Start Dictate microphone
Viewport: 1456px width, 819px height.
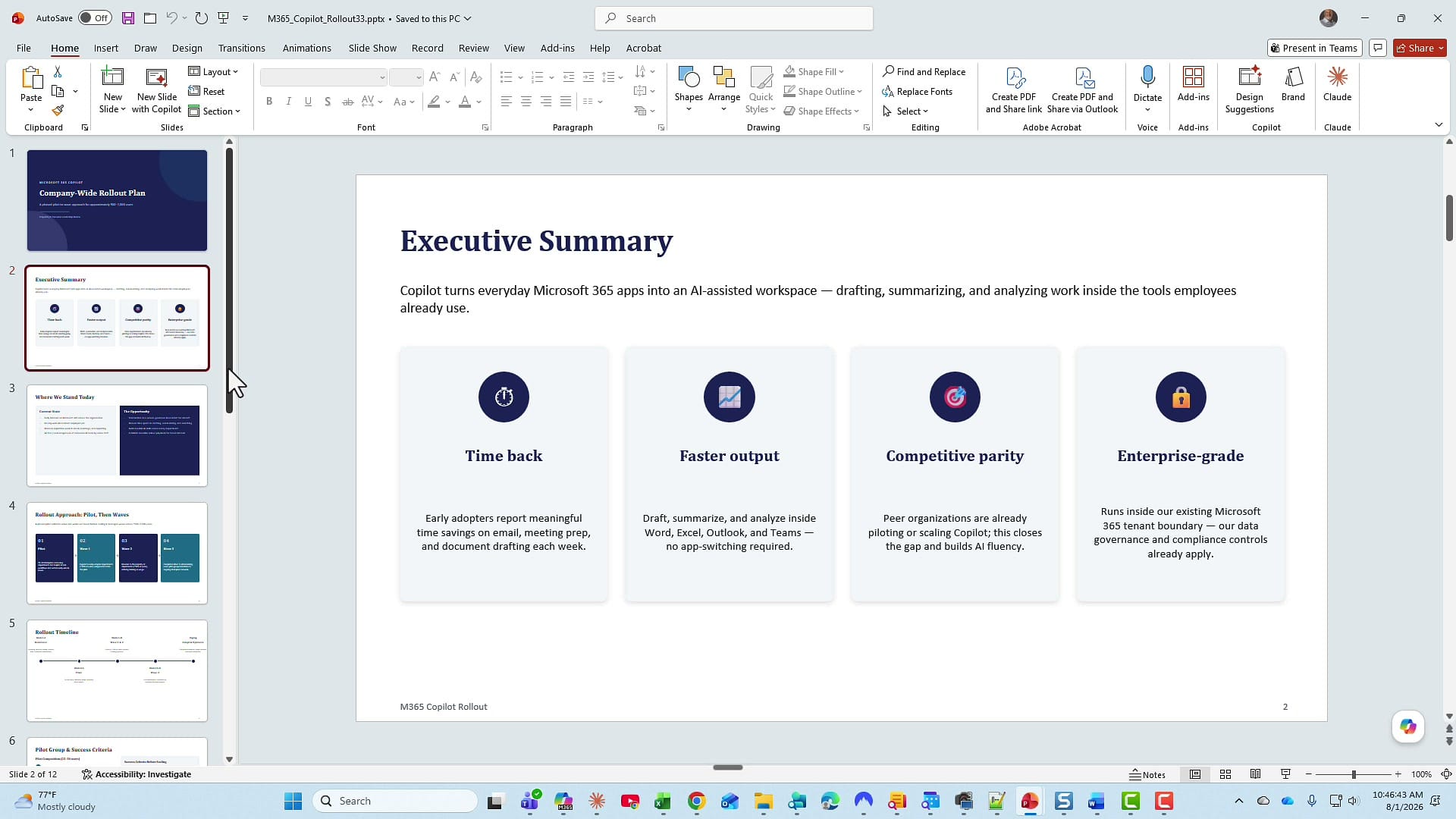click(1147, 89)
